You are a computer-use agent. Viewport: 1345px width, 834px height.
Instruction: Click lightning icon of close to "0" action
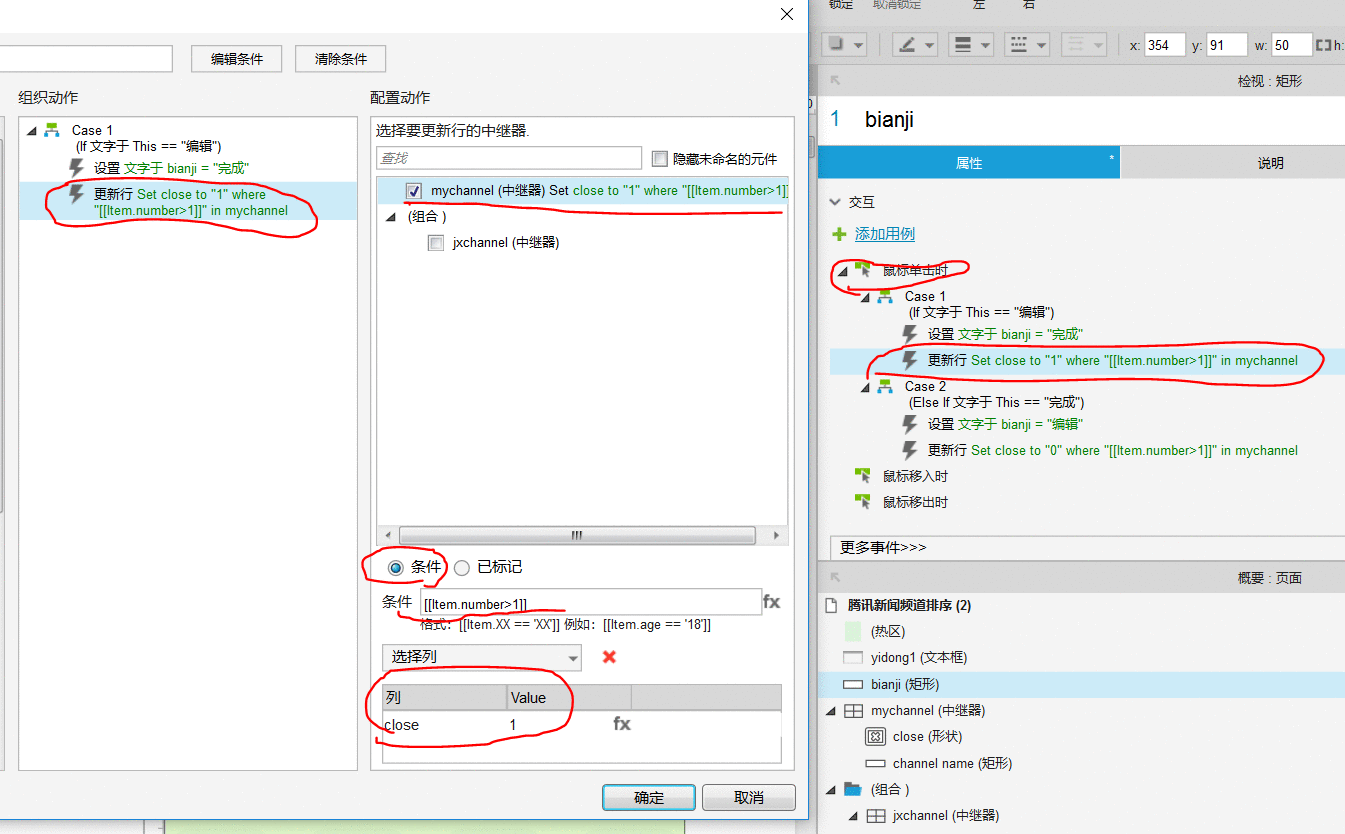click(x=910, y=450)
